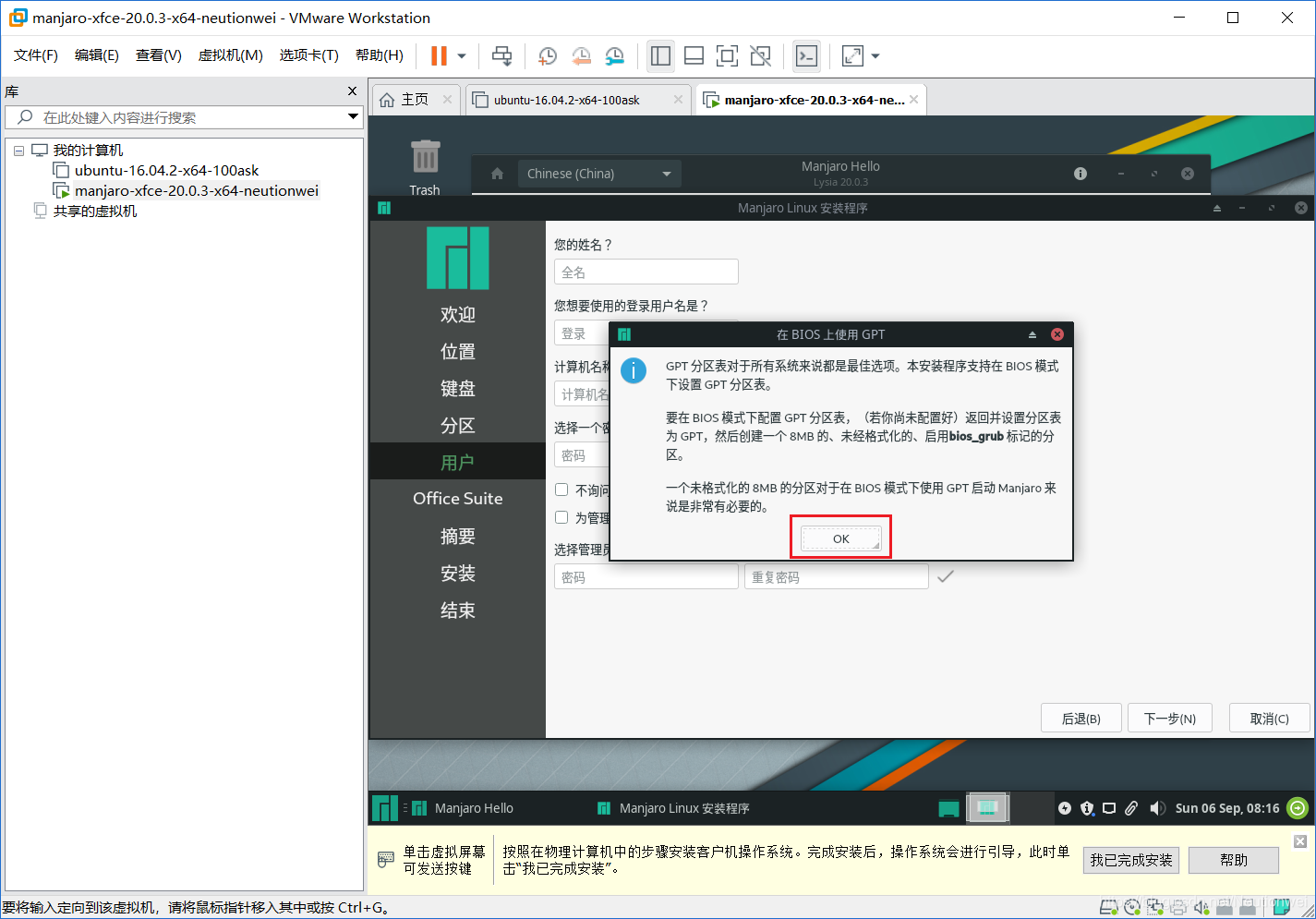
Task: Open the library search dropdown arrow
Action: (353, 117)
